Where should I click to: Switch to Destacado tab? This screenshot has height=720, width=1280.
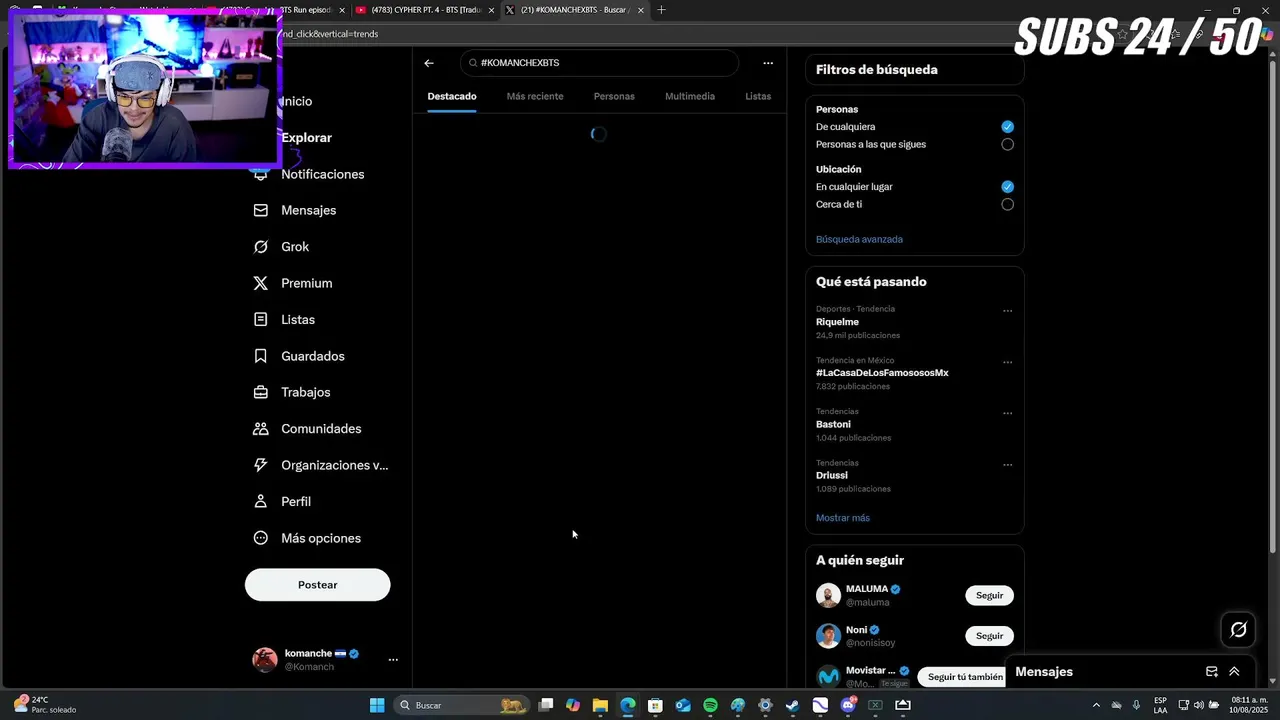pos(452,96)
